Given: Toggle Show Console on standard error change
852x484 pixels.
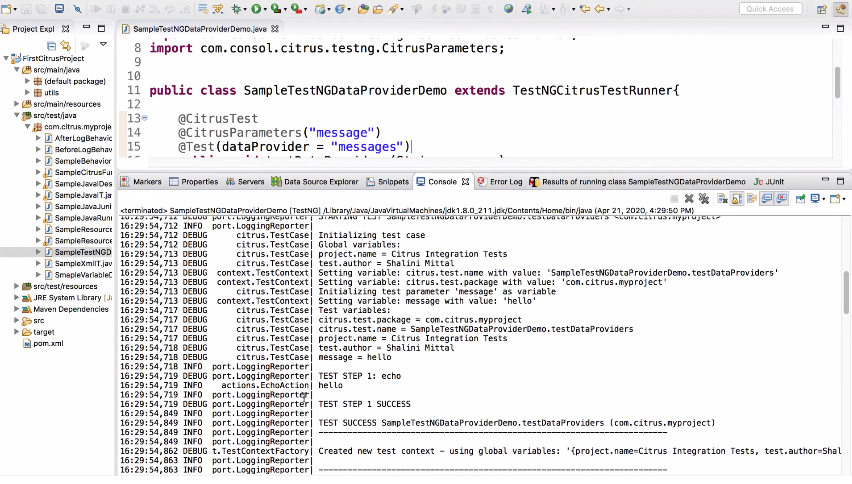Looking at the screenshot, I should click(781, 199).
